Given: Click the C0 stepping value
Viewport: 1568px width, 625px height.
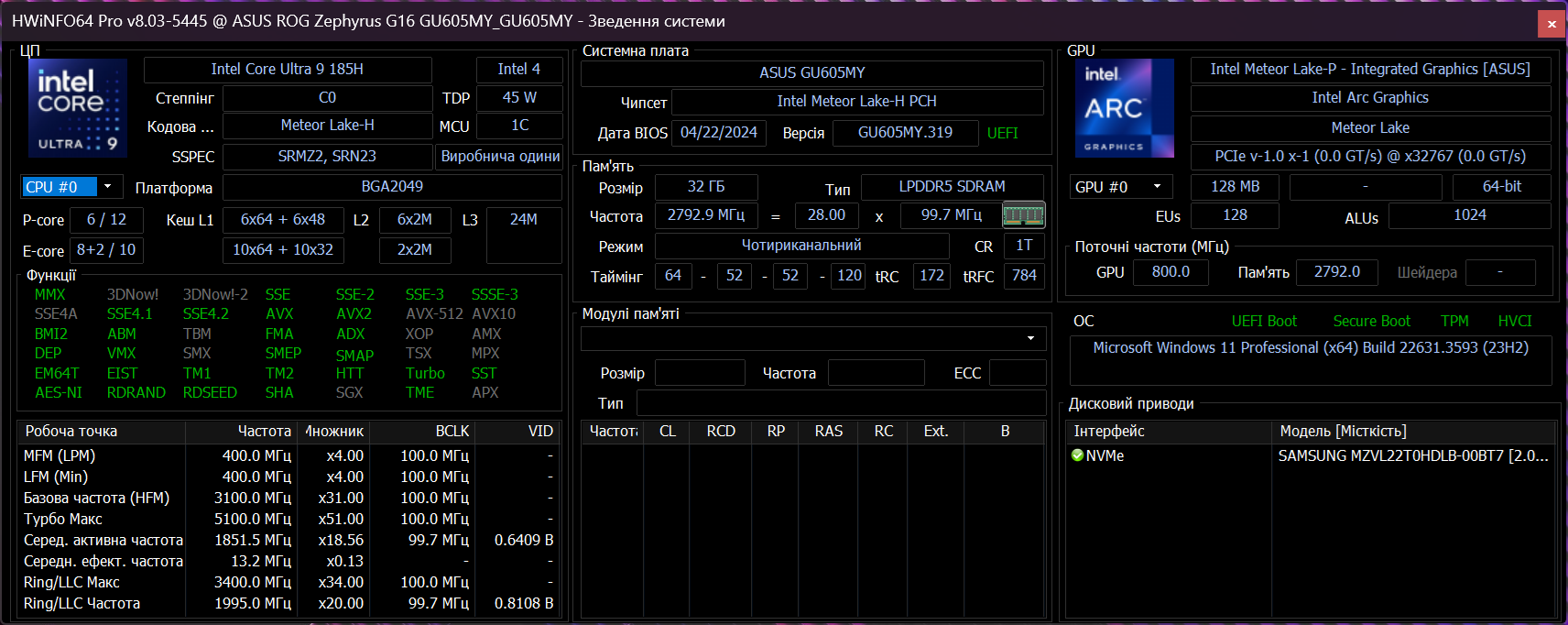Looking at the screenshot, I should pyautogui.click(x=327, y=98).
